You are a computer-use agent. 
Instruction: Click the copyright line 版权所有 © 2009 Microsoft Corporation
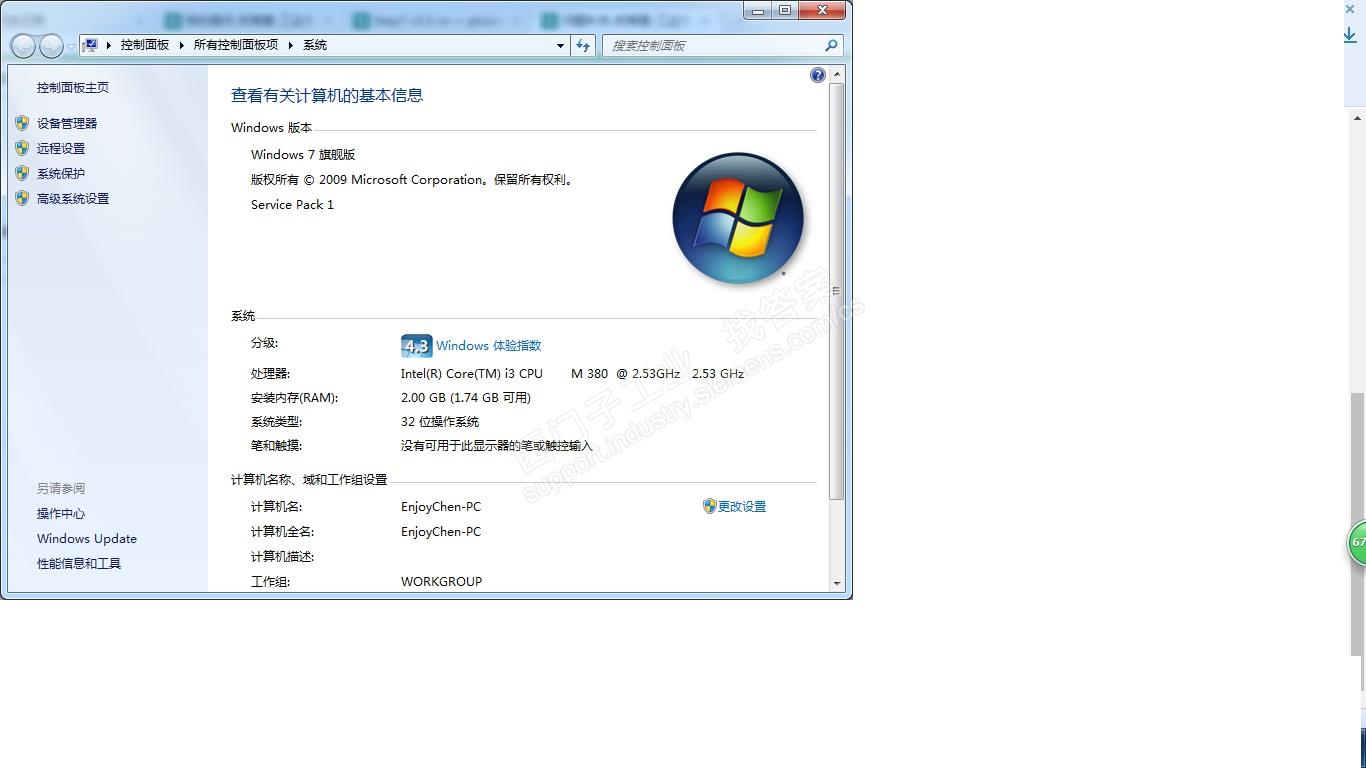coord(414,181)
